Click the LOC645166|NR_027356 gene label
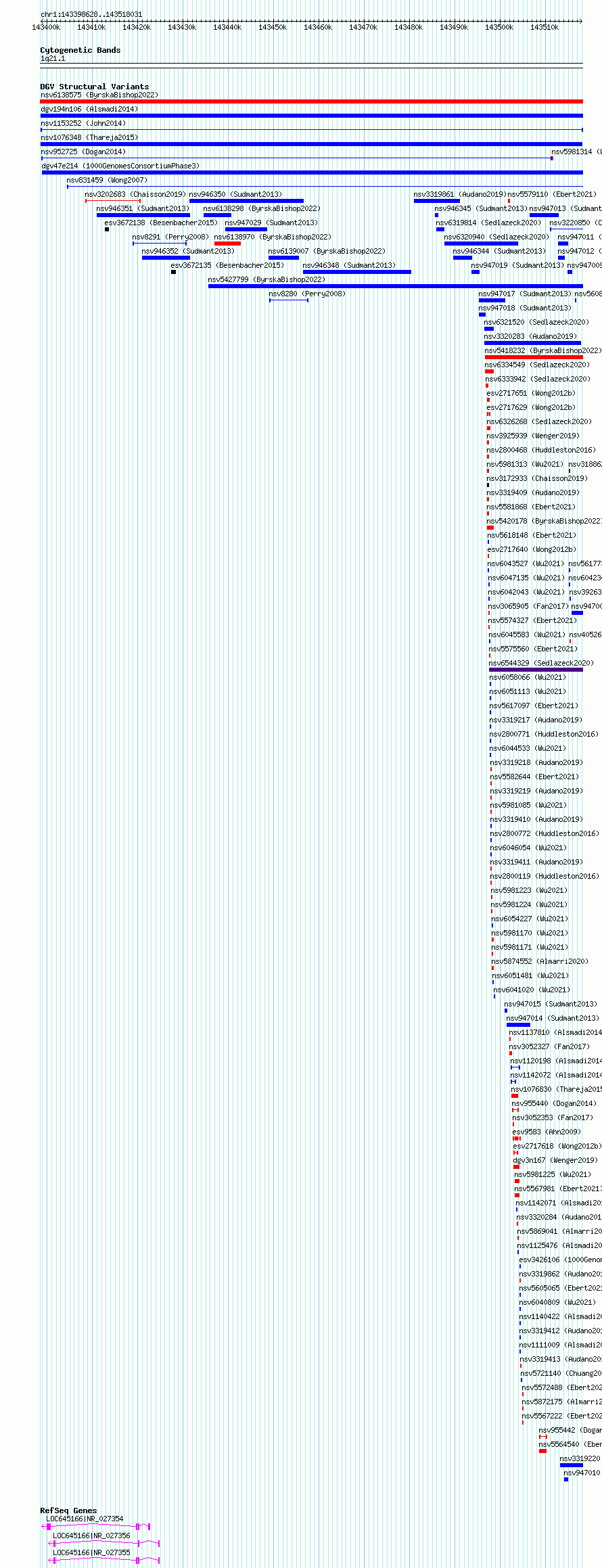 point(91,1536)
